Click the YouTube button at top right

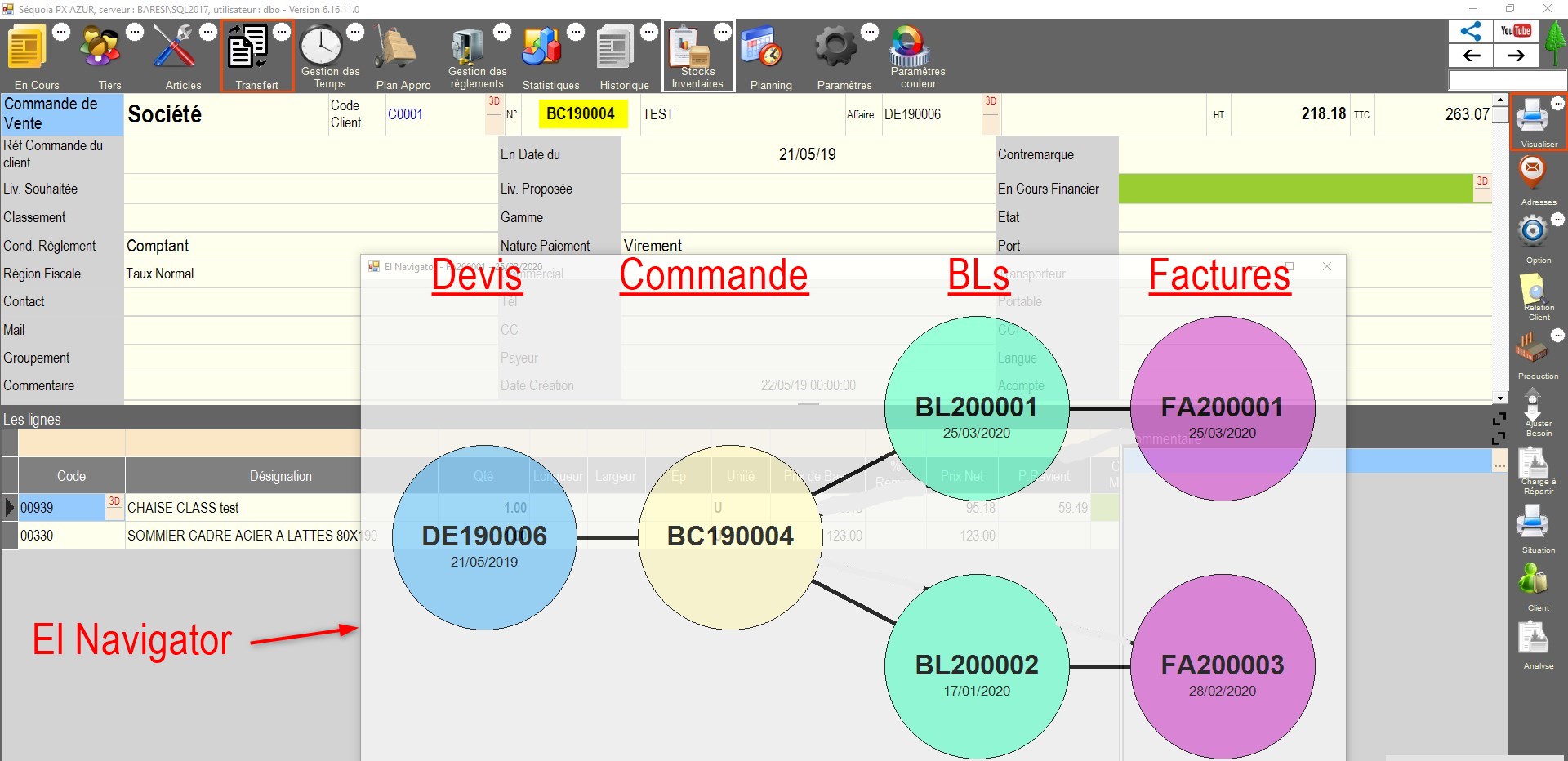(1517, 30)
